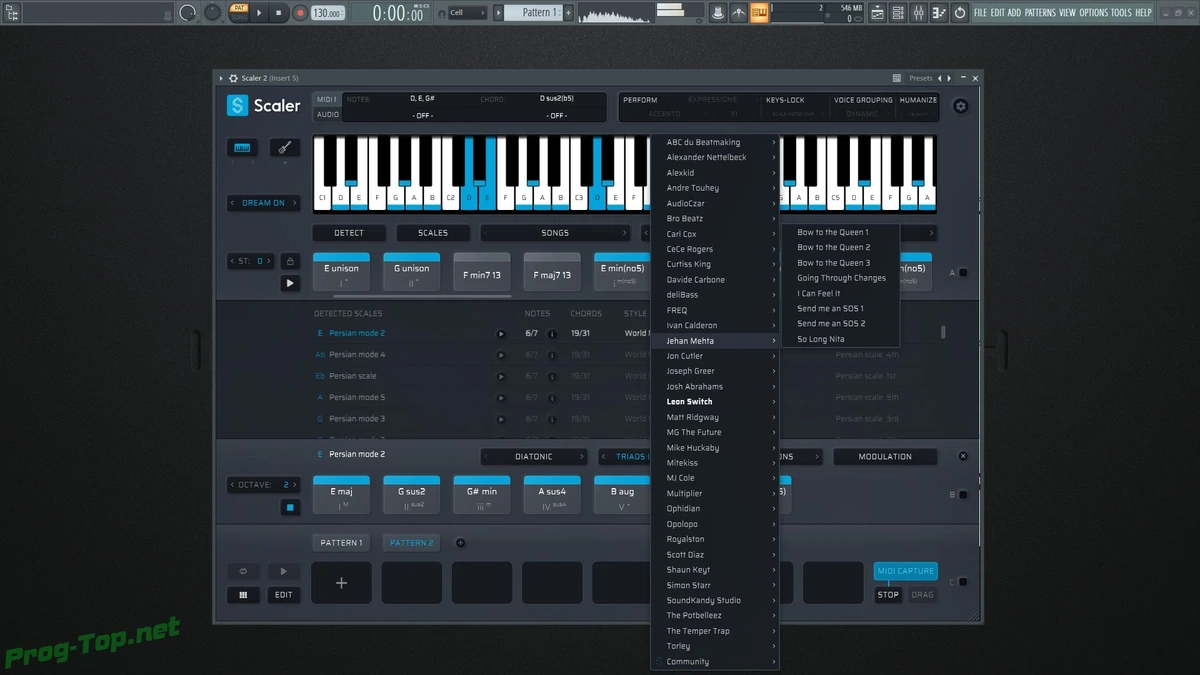The width and height of the screenshot is (1200, 675).
Task: Open the Leon Switch entry
Action: point(715,402)
